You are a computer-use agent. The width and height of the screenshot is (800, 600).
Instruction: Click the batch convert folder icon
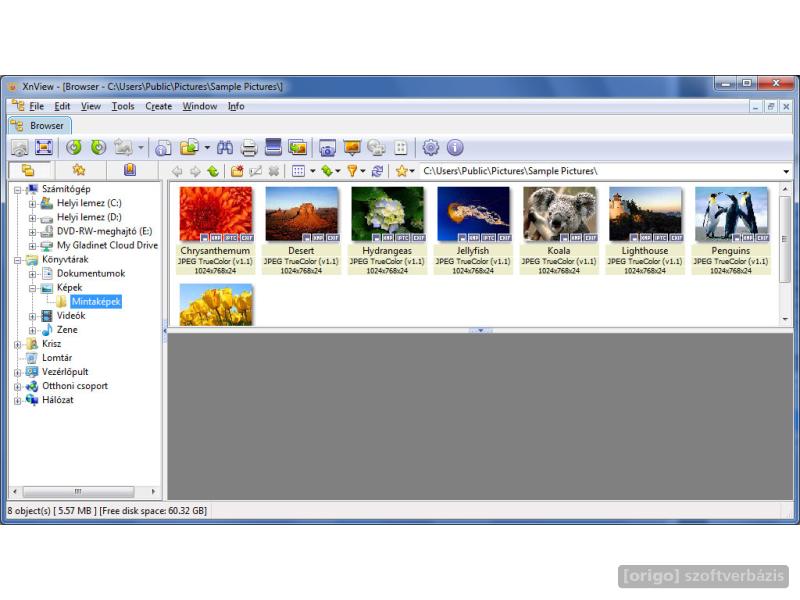click(189, 147)
